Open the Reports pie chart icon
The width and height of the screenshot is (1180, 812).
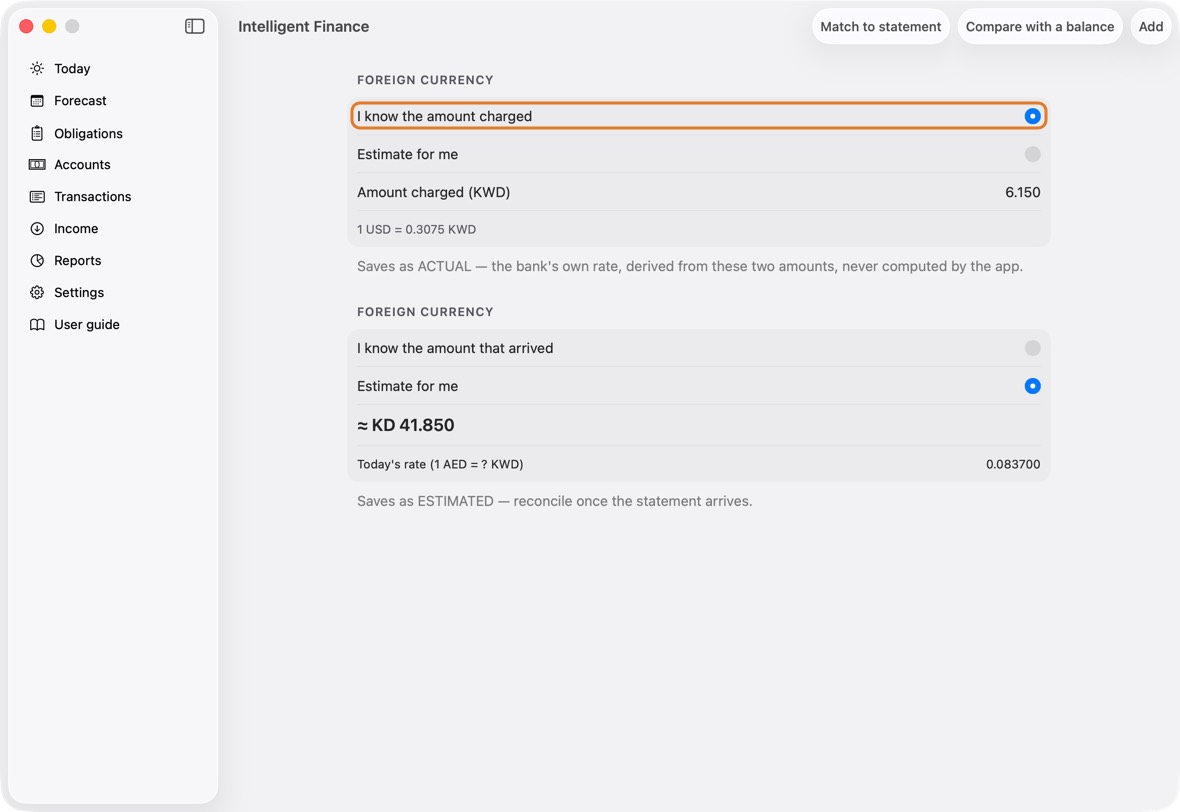click(37, 260)
